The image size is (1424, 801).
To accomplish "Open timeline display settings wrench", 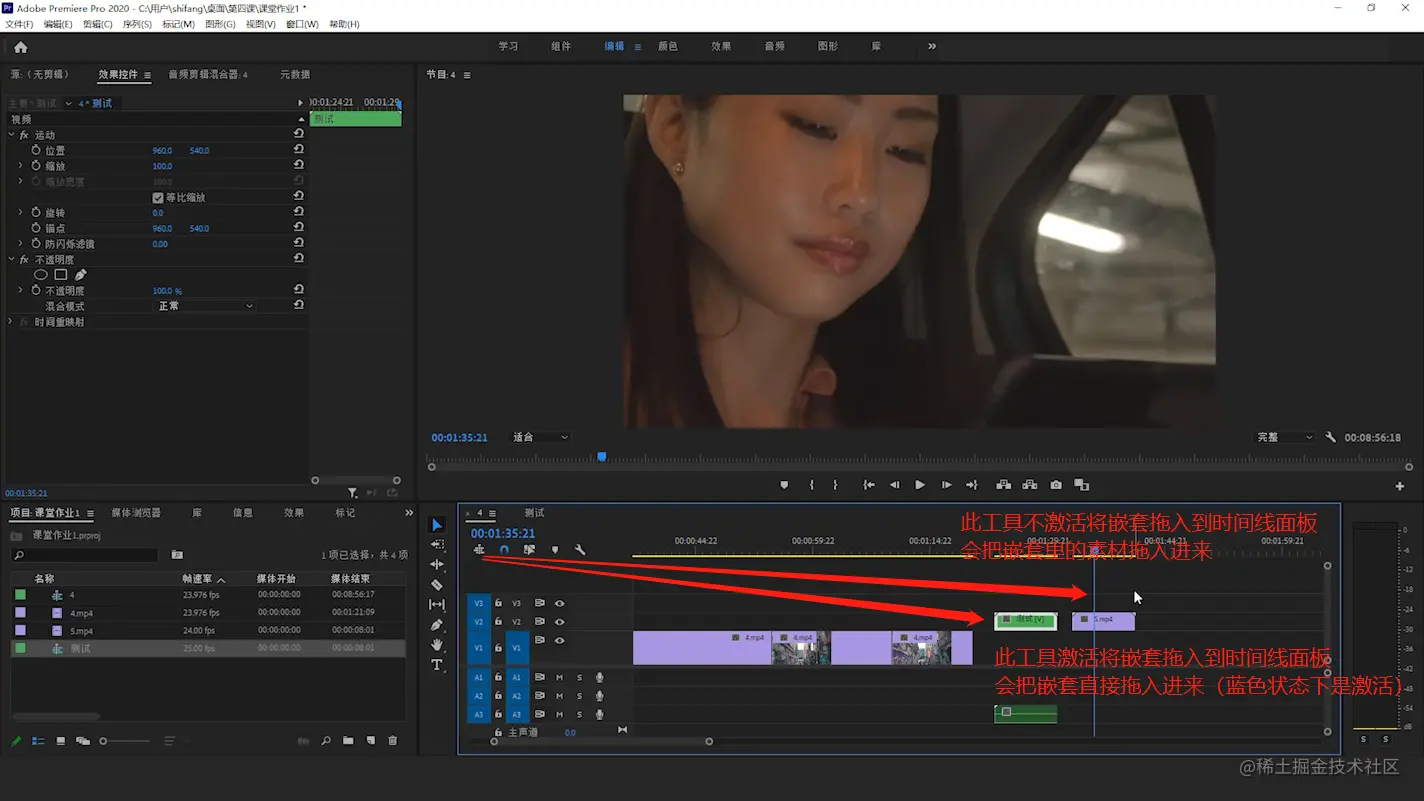I will [580, 550].
